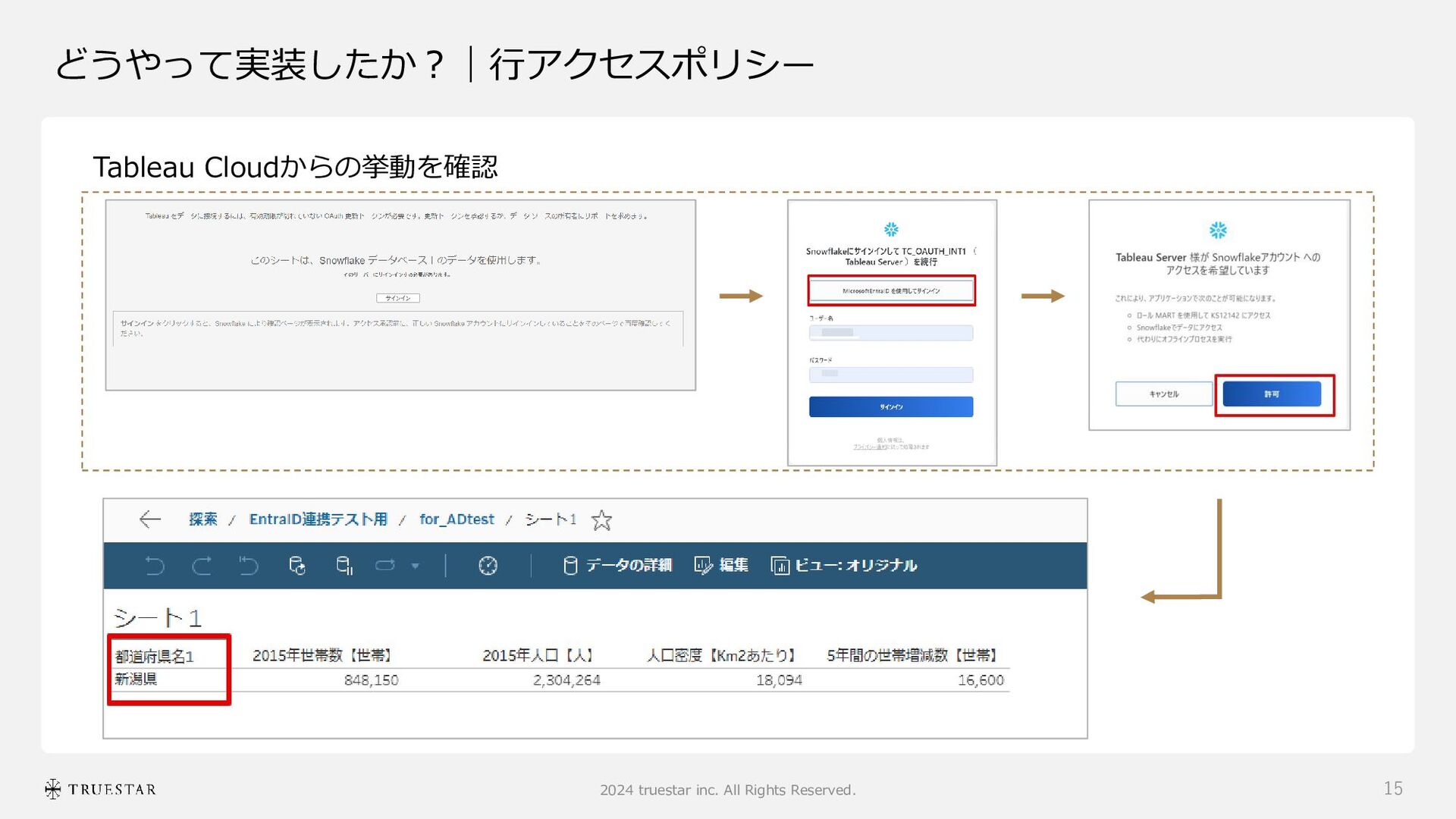Click Snowflake logo on consent dialog
The width and height of the screenshot is (1456, 819).
(1218, 230)
